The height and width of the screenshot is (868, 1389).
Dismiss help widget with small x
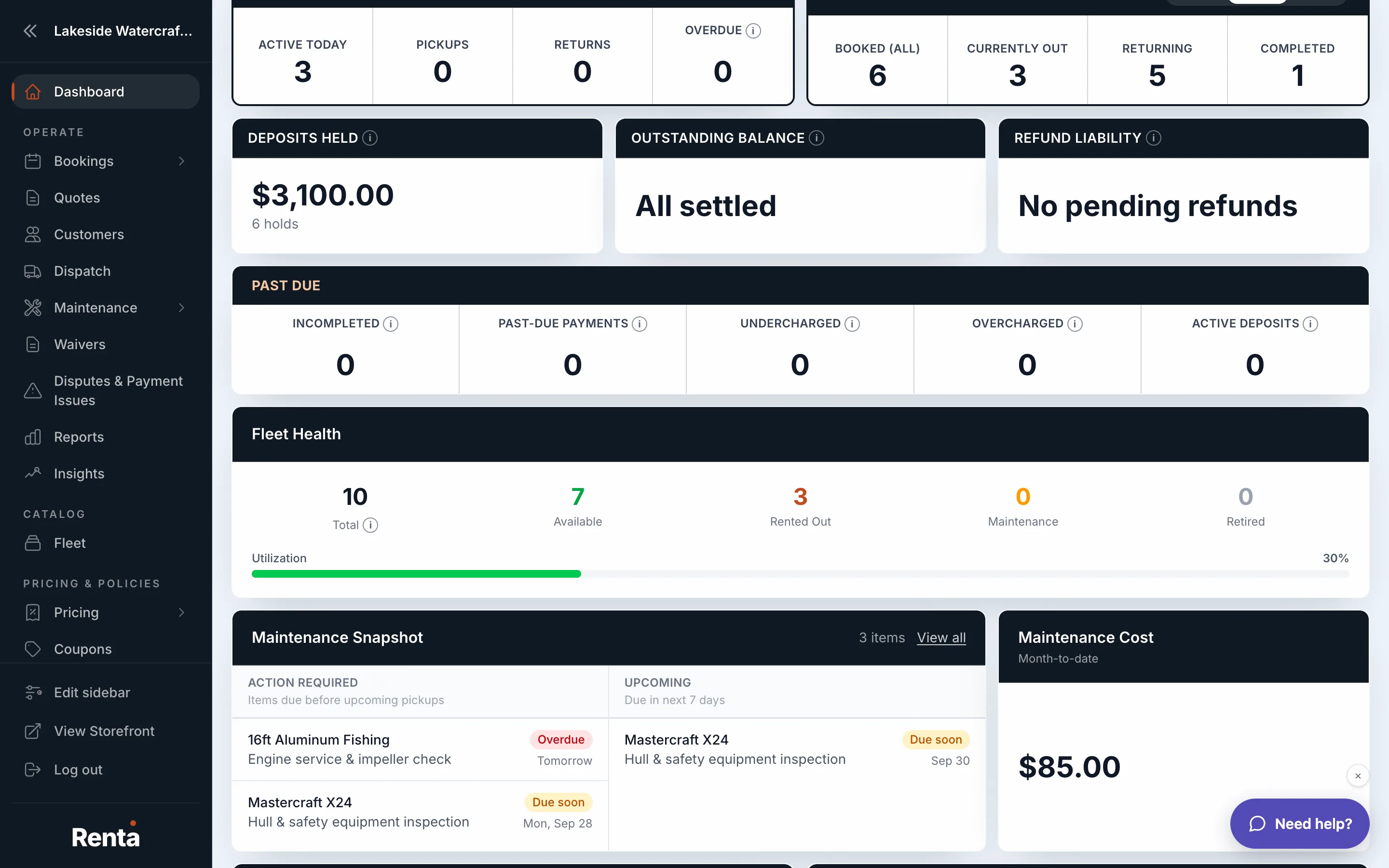[x=1358, y=775]
